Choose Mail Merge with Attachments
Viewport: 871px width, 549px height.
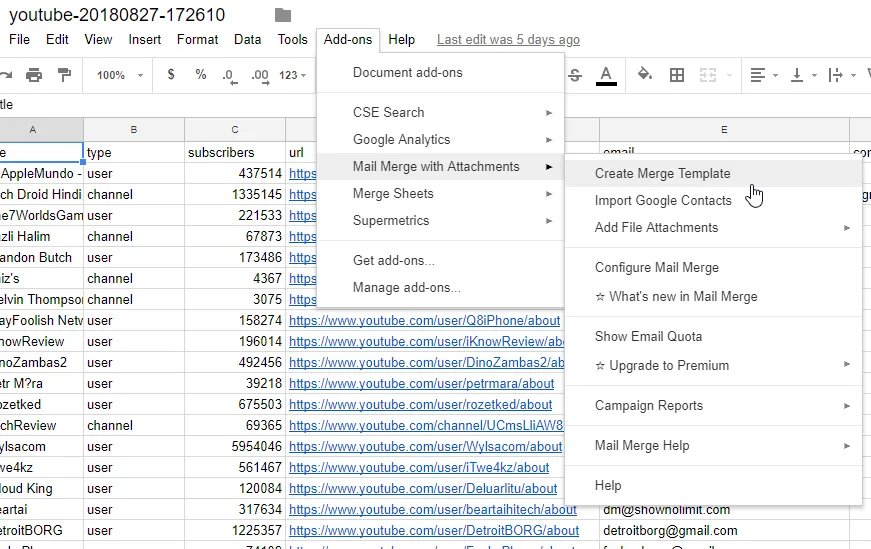[x=440, y=167]
